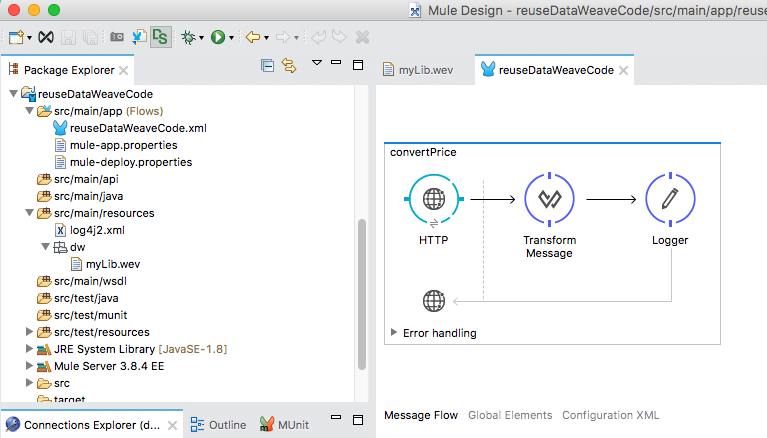Click the Debug bug icon
767x438 pixels.
pos(188,37)
